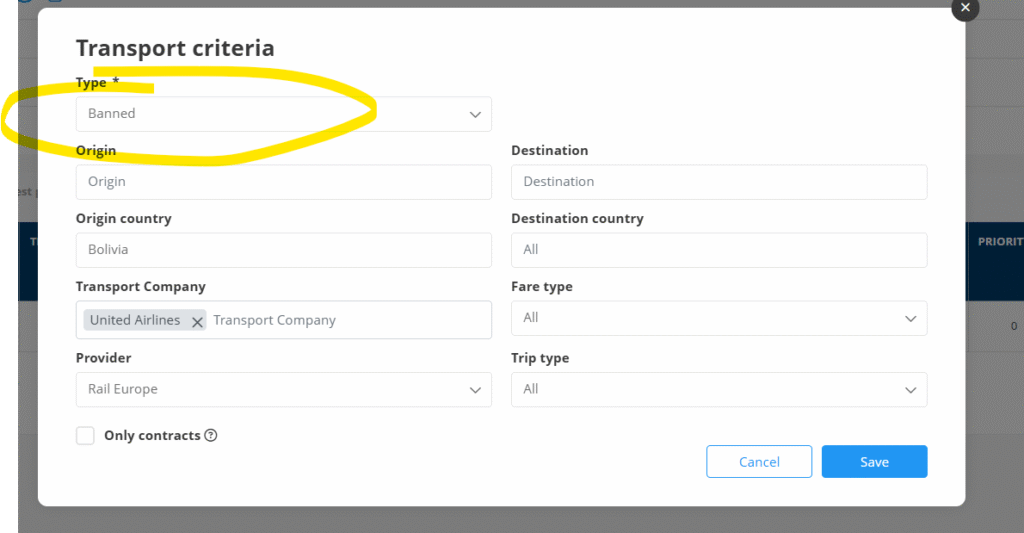Open the Provider dropdown with Rail Europe
The height and width of the screenshot is (533, 1024).
tap(283, 390)
